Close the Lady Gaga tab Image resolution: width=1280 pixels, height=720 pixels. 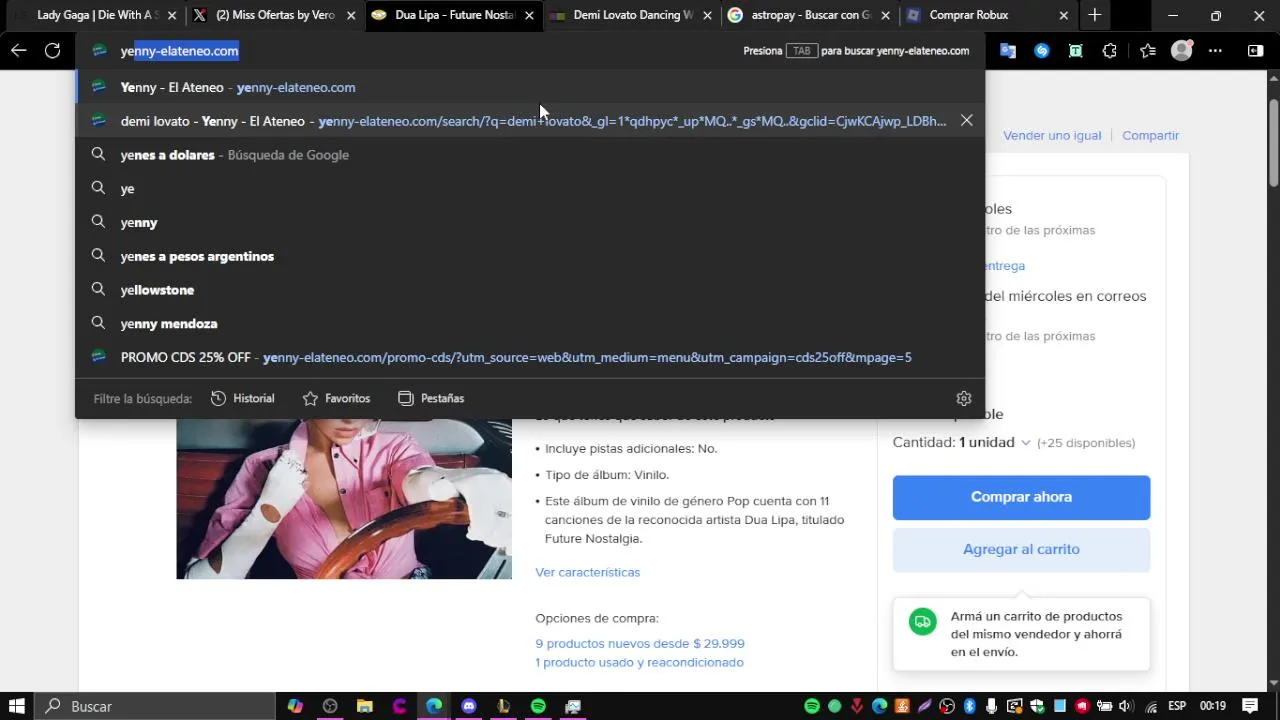(172, 15)
